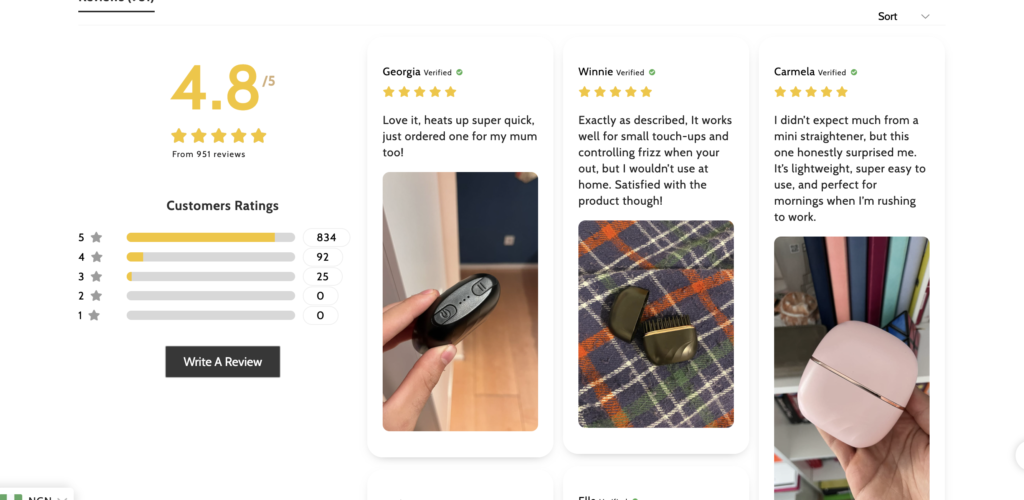
Task: Click the Write A Review button
Action: 223,362
